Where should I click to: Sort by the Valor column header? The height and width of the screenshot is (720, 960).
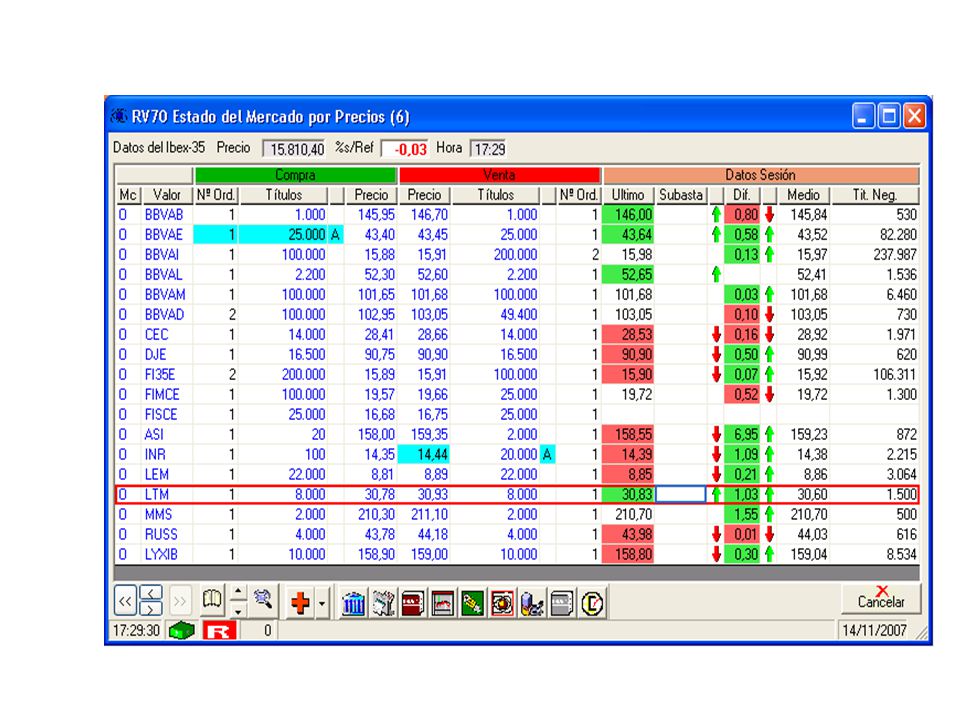(167, 195)
